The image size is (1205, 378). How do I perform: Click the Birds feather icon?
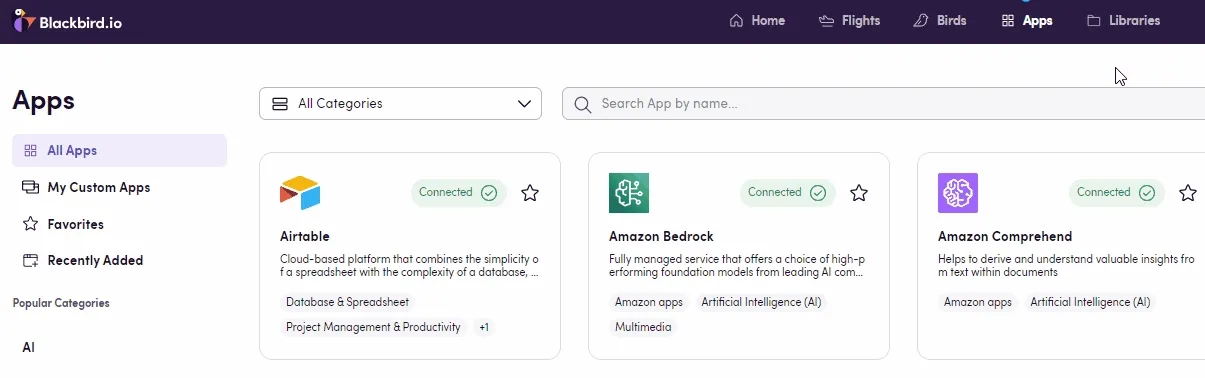click(x=921, y=20)
